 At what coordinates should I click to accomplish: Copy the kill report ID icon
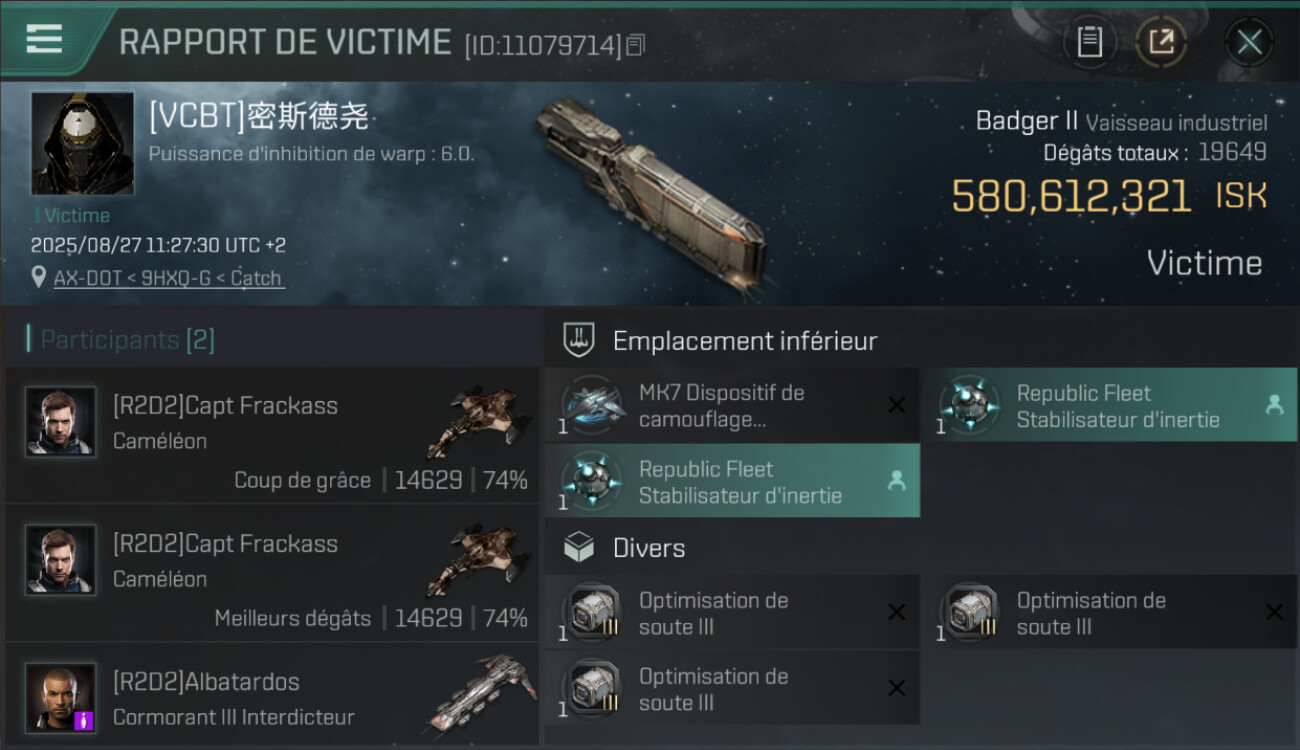tap(636, 44)
